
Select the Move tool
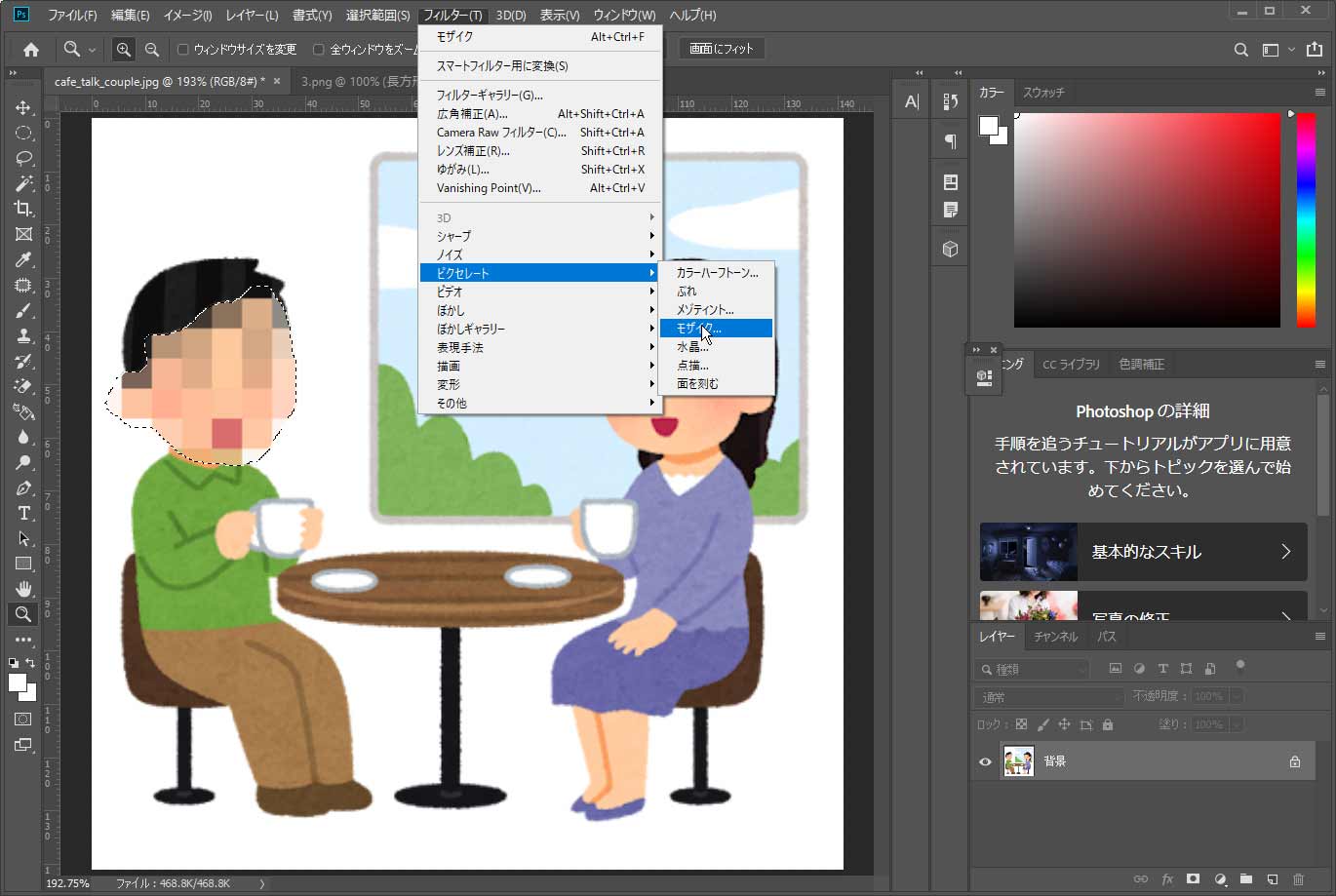coord(24,107)
